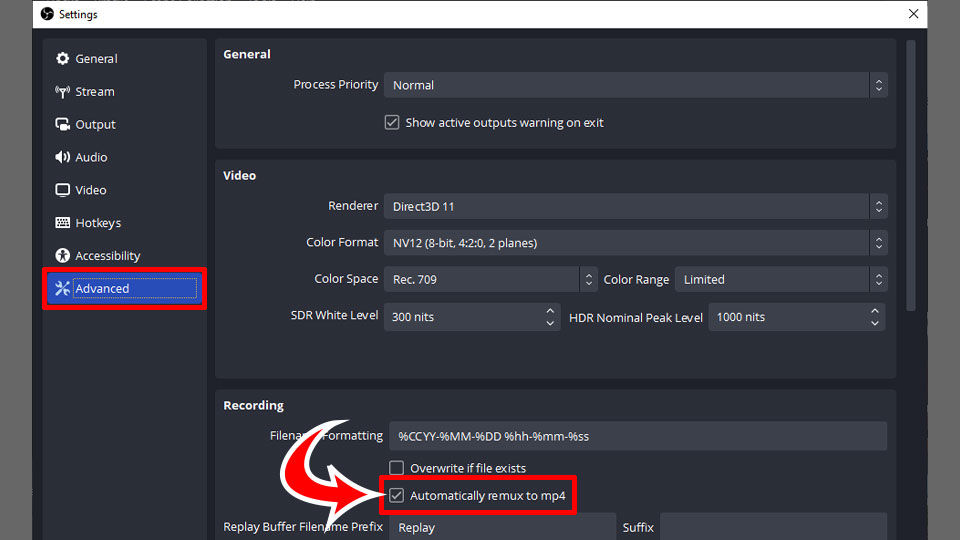Click the Video section heading

click(x=239, y=176)
